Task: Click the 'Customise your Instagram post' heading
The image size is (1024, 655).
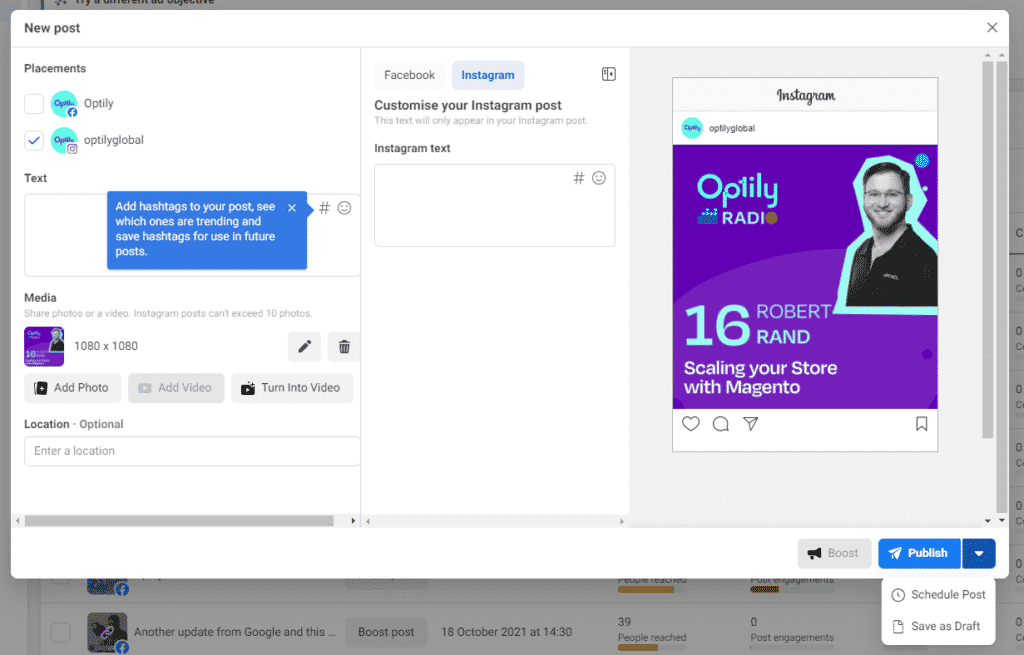Action: (468, 105)
